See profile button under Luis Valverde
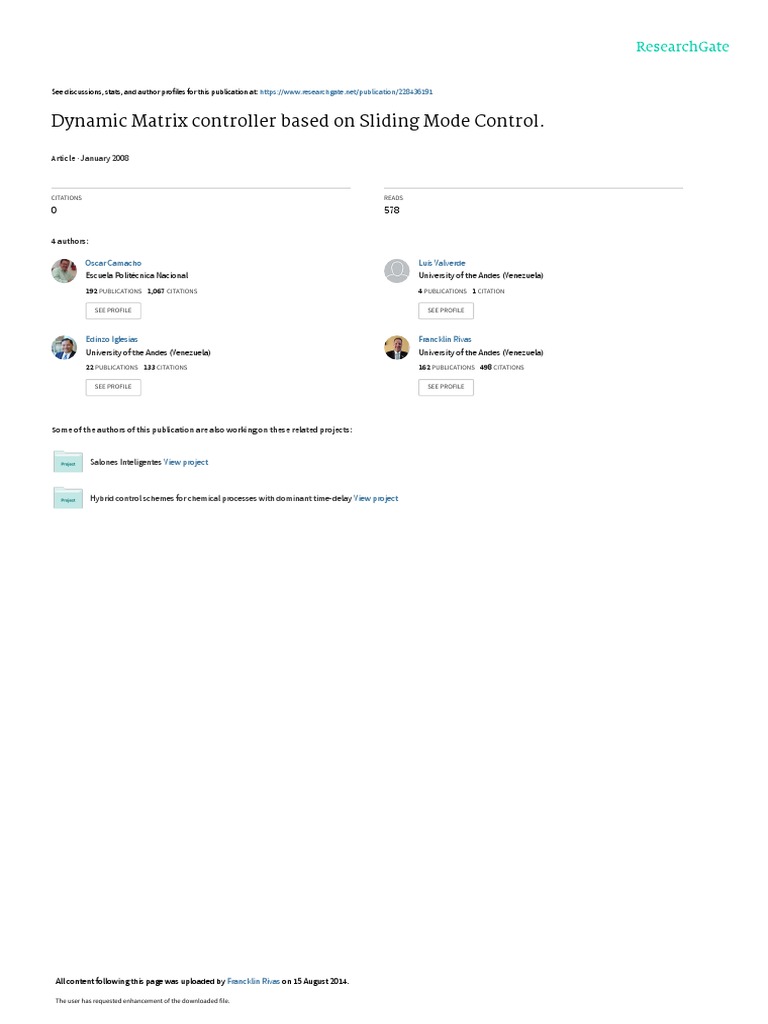 tap(446, 310)
